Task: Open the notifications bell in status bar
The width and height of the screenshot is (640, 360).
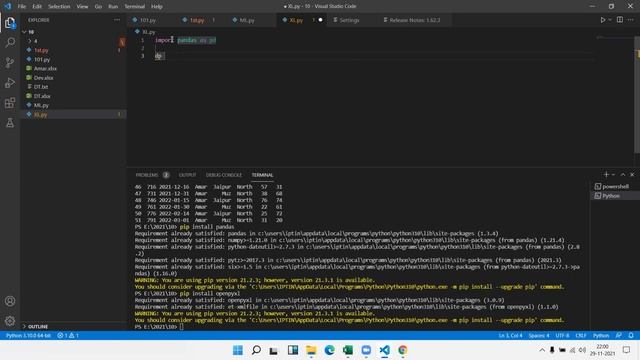Action: point(631,336)
